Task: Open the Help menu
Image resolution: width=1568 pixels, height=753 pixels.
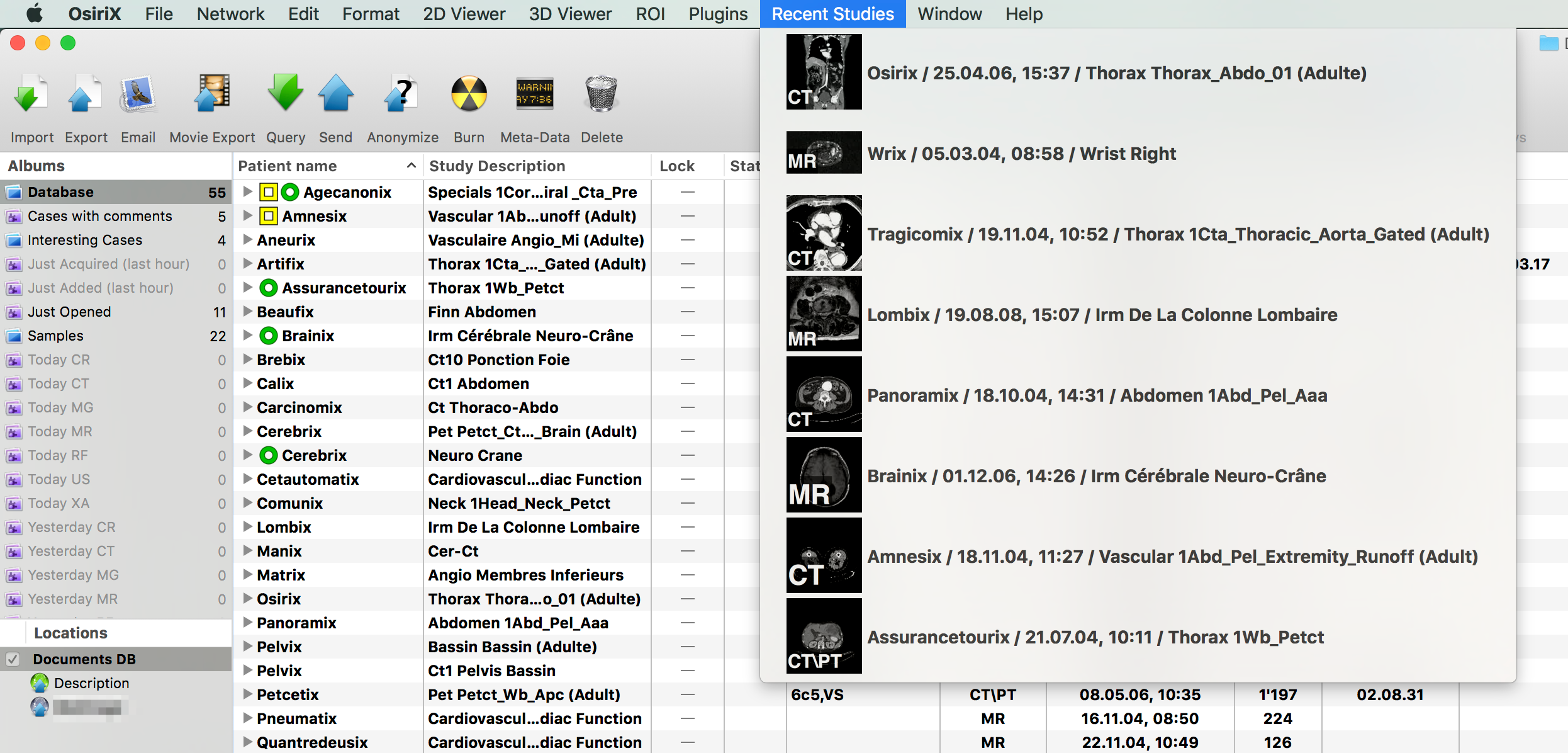Action: coord(1024,14)
